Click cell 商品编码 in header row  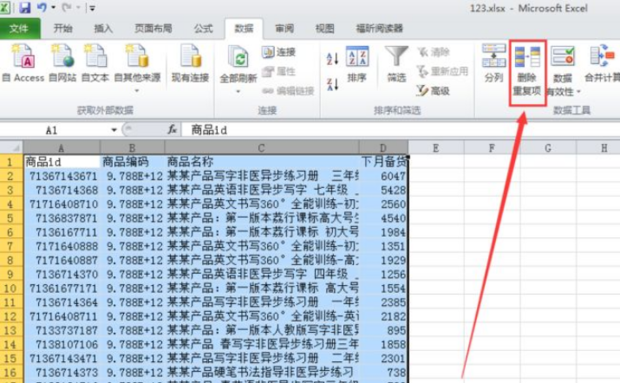pyautogui.click(x=132, y=162)
